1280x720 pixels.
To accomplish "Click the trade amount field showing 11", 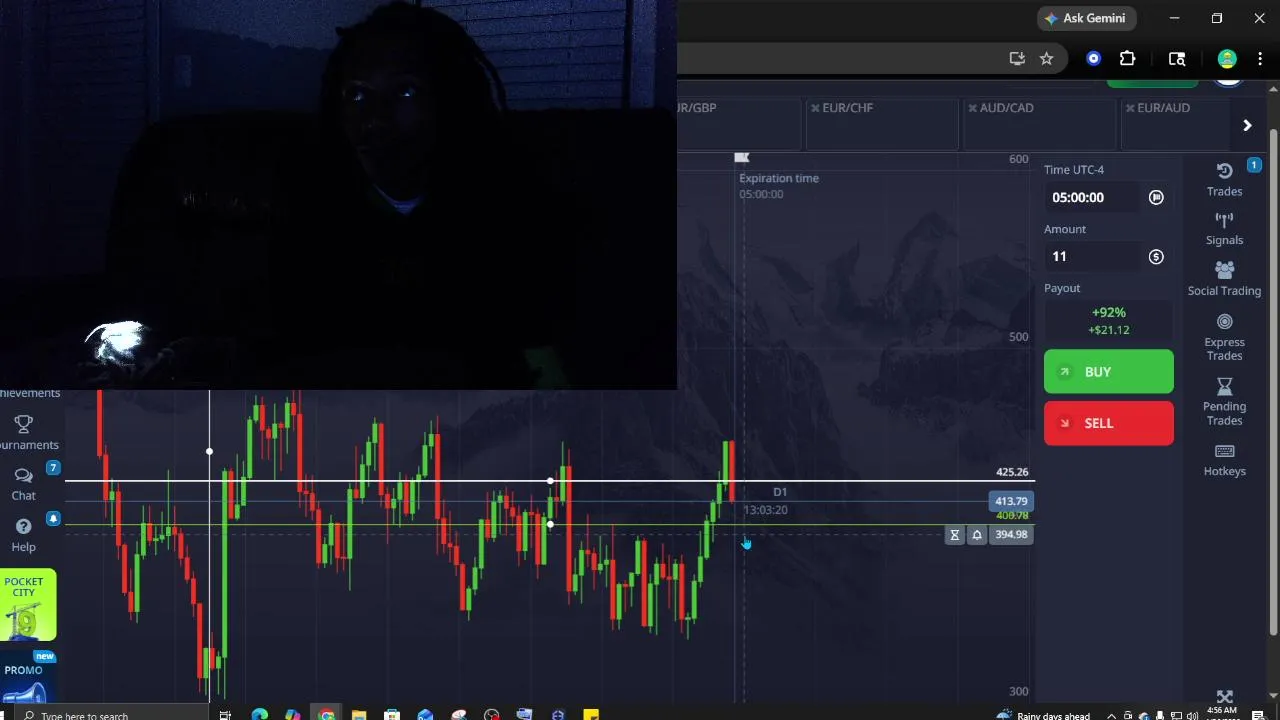I will [x=1092, y=257].
